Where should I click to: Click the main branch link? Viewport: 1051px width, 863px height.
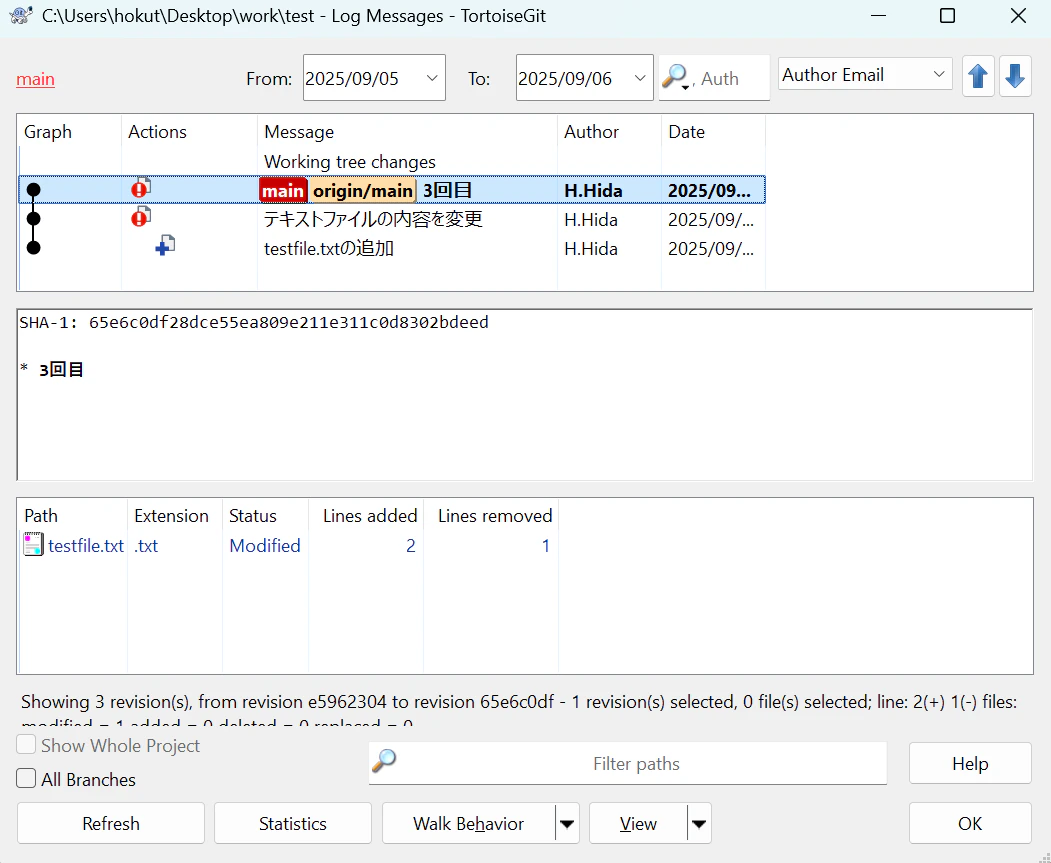[x=36, y=79]
